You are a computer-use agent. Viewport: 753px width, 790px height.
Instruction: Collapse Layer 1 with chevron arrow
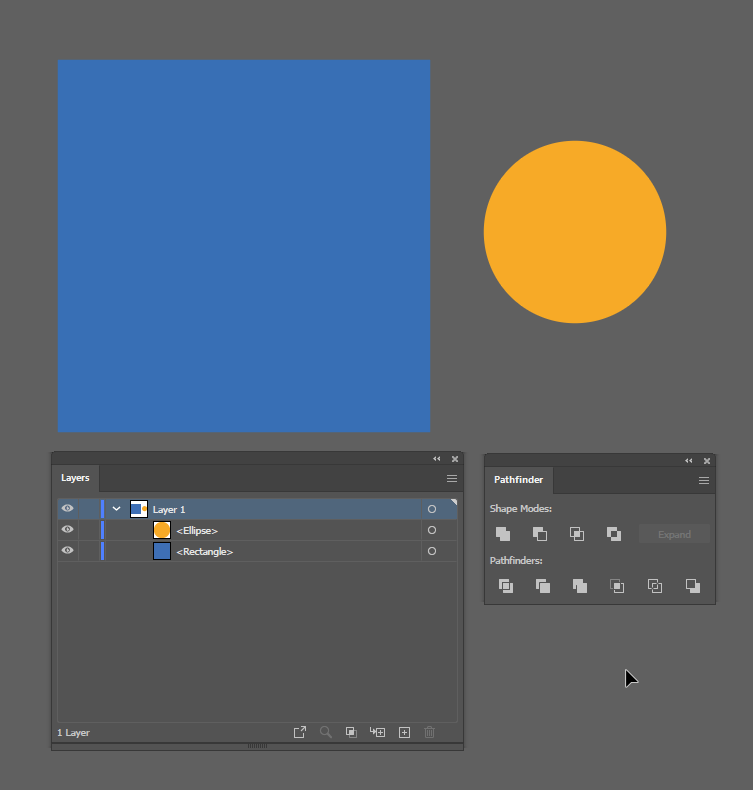[x=116, y=509]
